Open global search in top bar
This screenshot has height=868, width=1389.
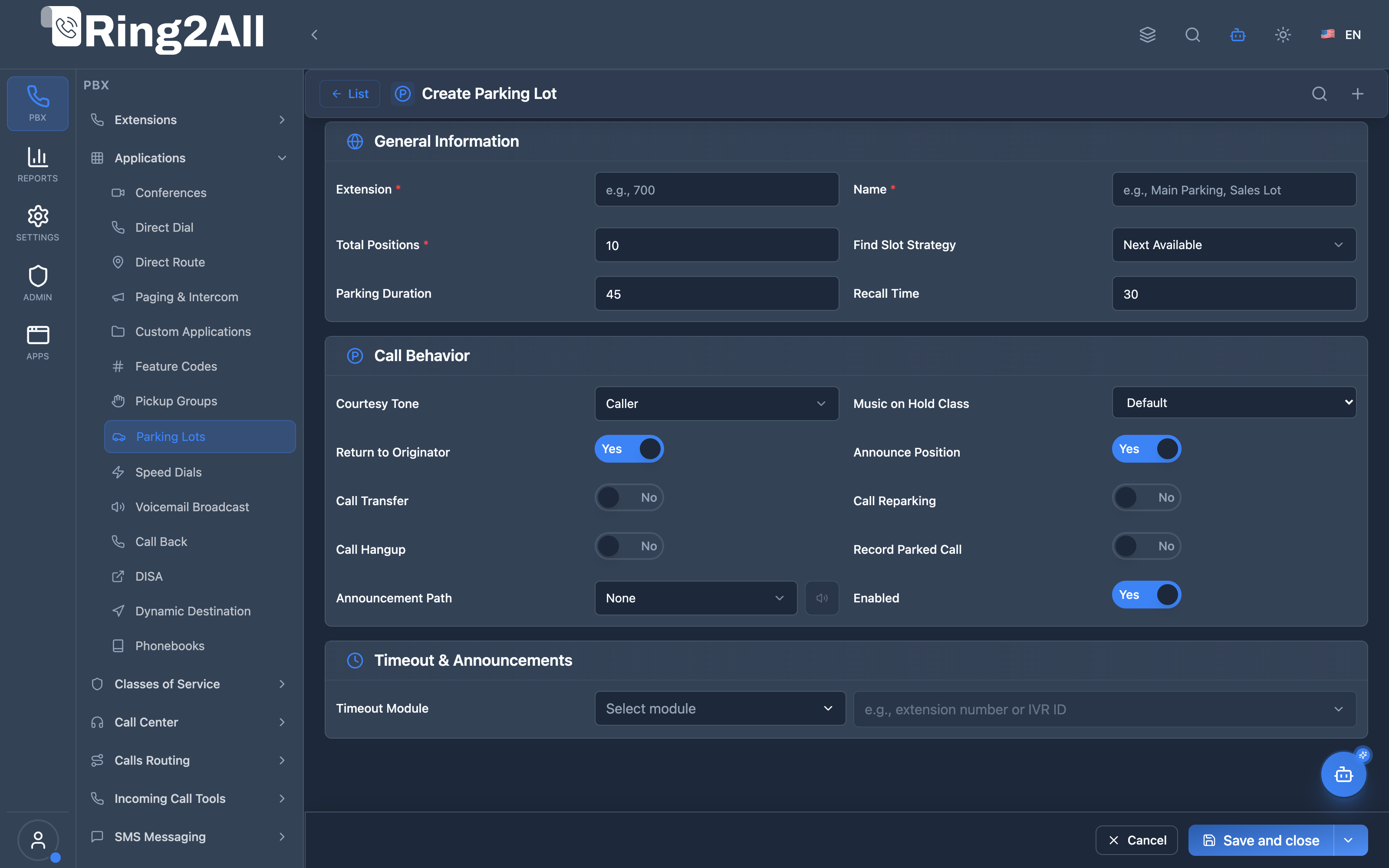click(1193, 35)
